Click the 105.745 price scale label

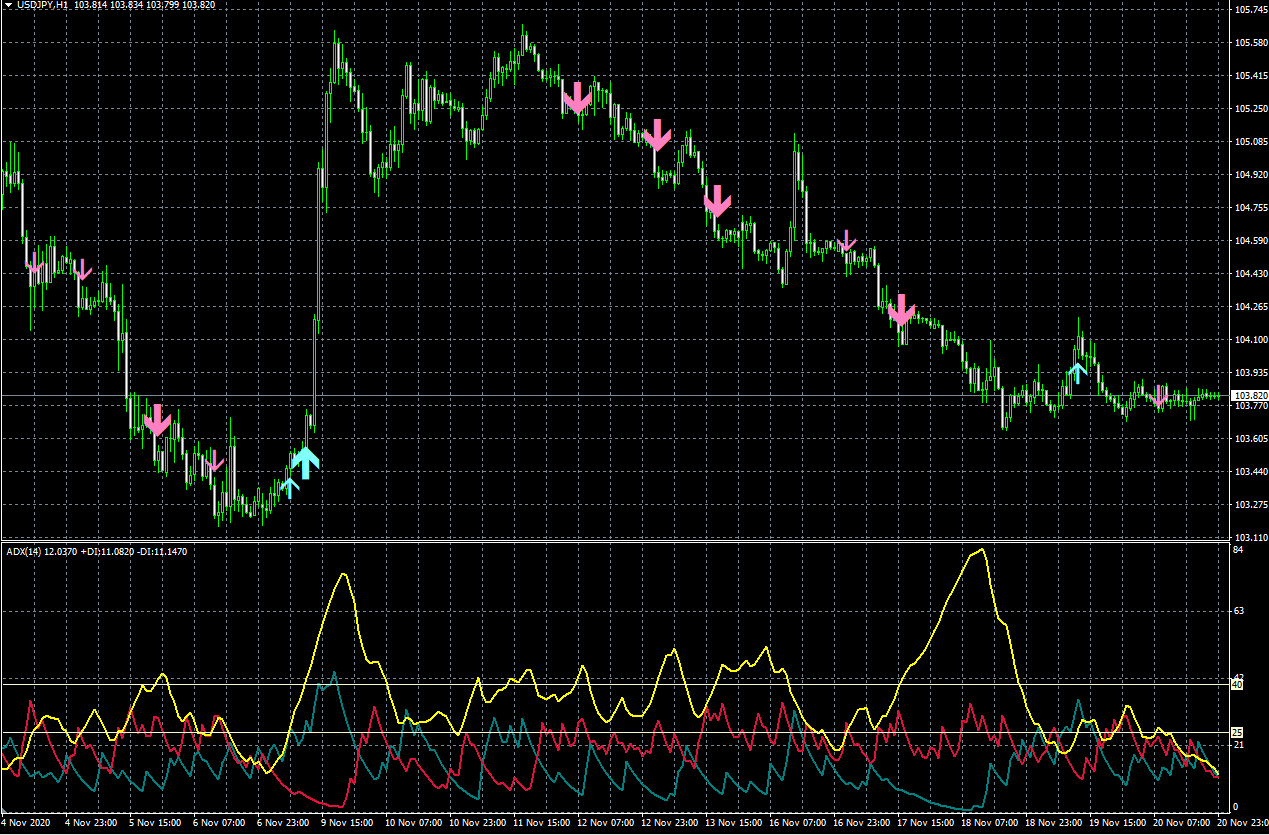point(1250,10)
